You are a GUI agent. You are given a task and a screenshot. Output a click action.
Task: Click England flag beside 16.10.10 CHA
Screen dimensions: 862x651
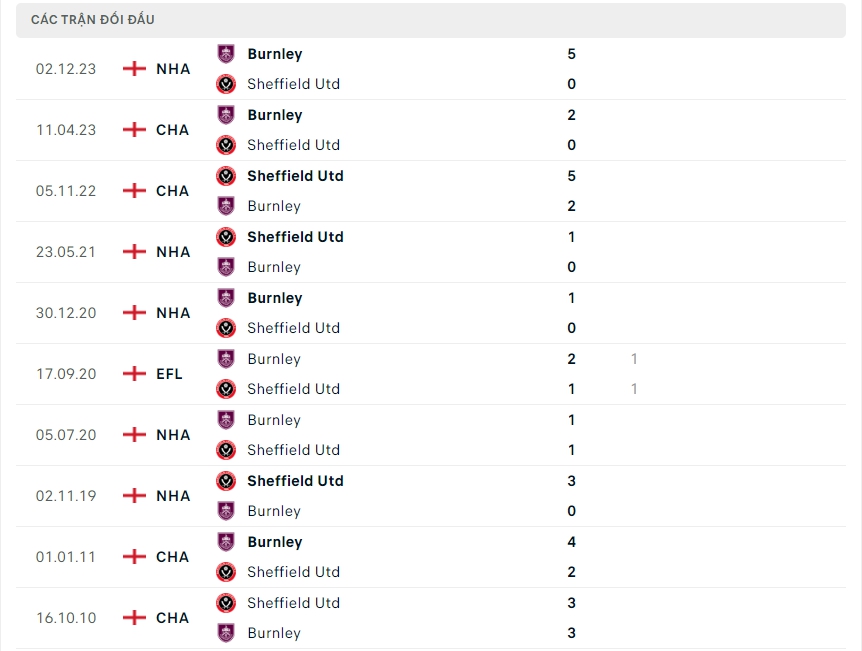tap(134, 618)
